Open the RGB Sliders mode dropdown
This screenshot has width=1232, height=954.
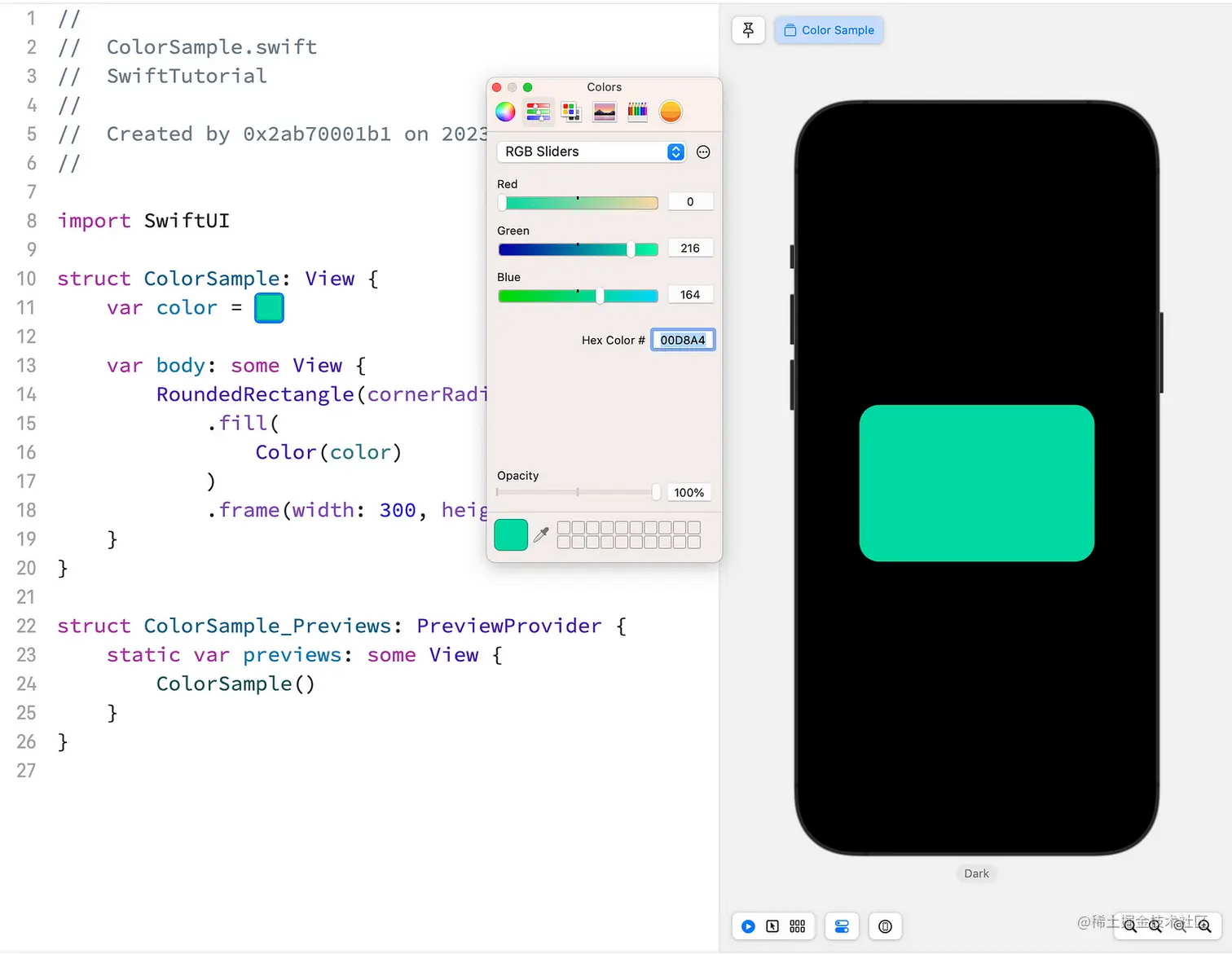coord(591,152)
